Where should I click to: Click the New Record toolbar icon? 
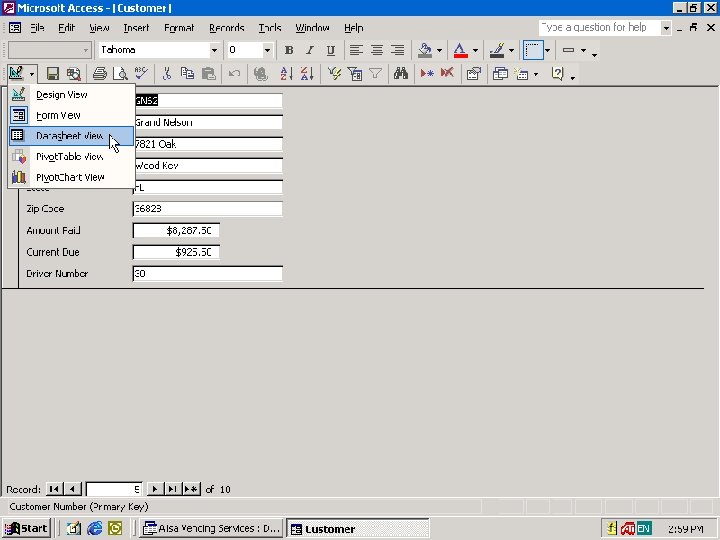[x=427, y=73]
